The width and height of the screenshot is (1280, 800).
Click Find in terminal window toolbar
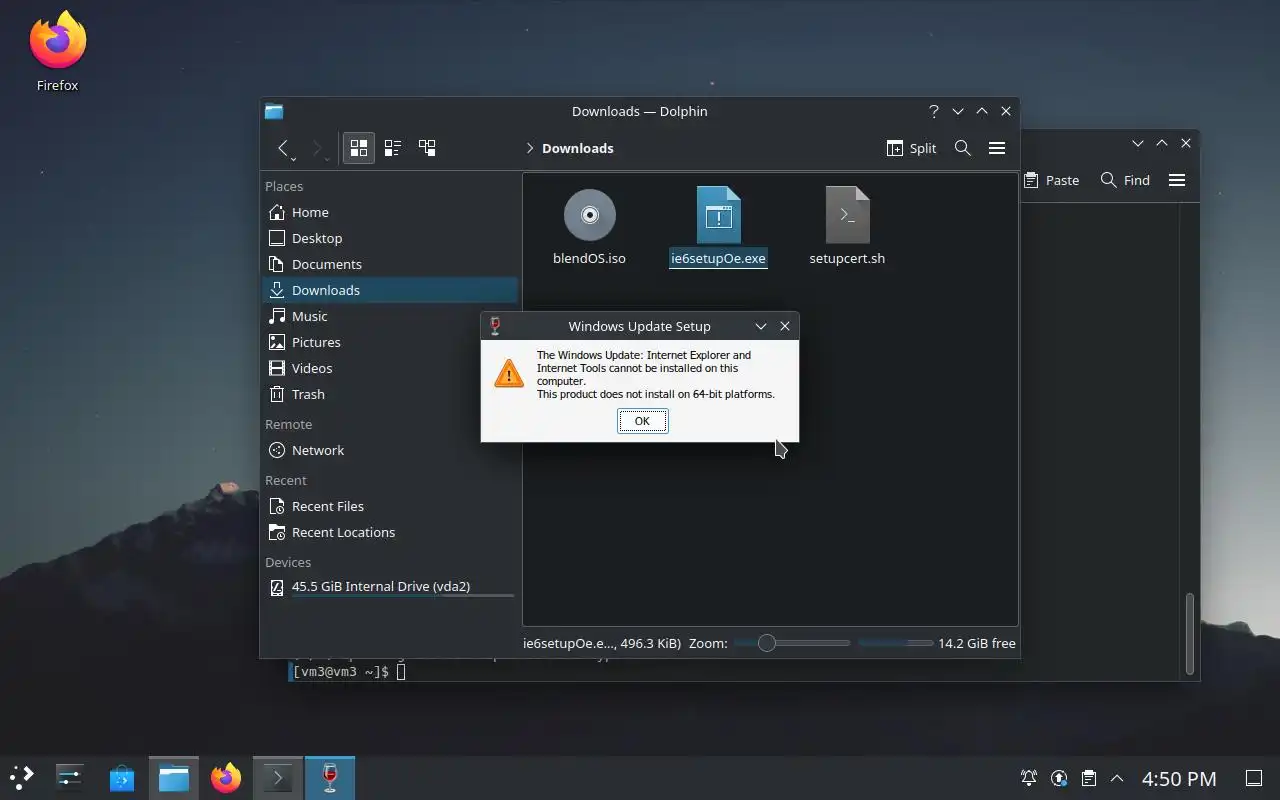(x=1125, y=180)
